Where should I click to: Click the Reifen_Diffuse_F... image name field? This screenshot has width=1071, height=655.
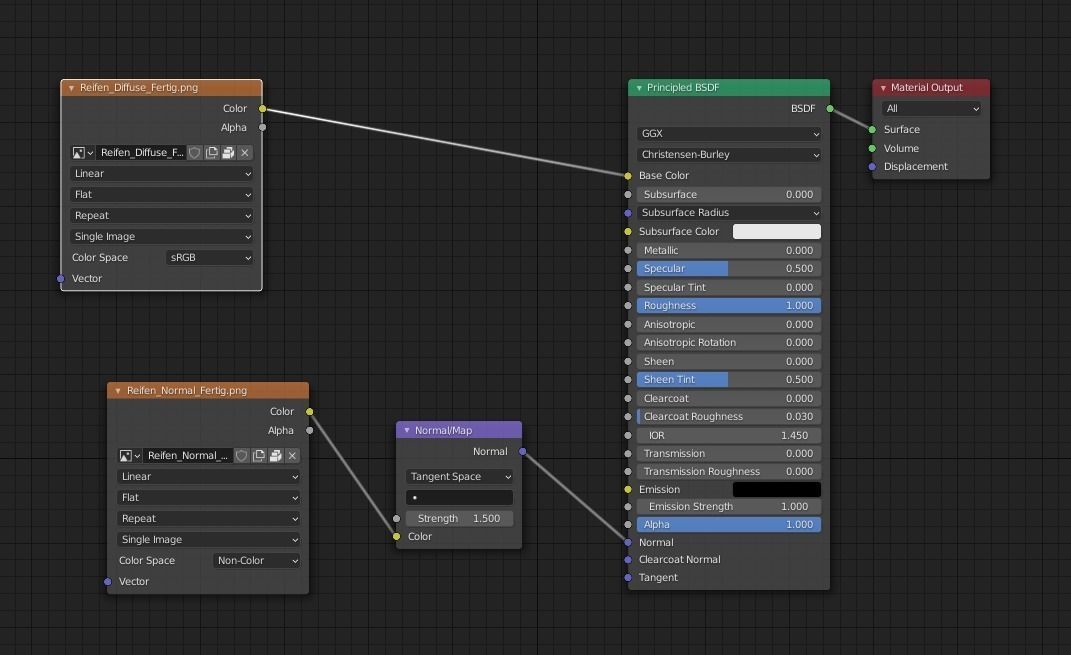pos(141,152)
